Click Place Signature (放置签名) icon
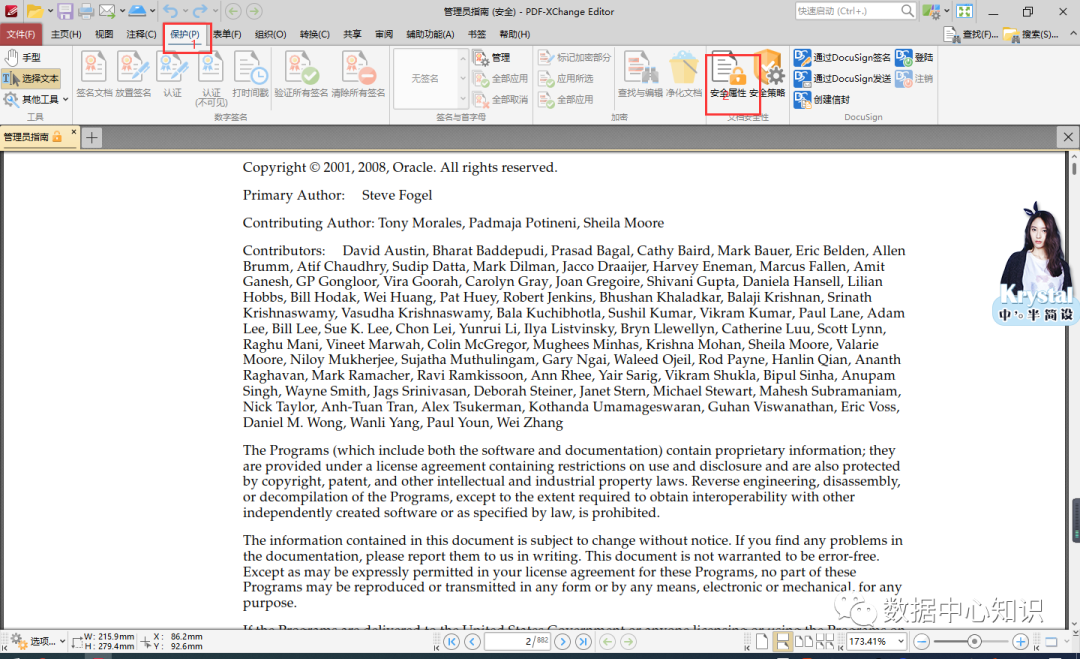 [134, 74]
